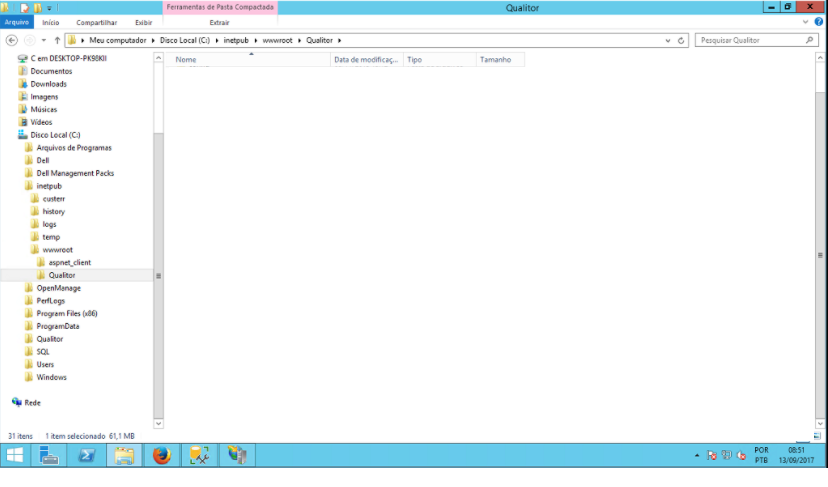The width and height of the screenshot is (828, 487).
Task: Select history folder in tree
Action: pos(53,211)
